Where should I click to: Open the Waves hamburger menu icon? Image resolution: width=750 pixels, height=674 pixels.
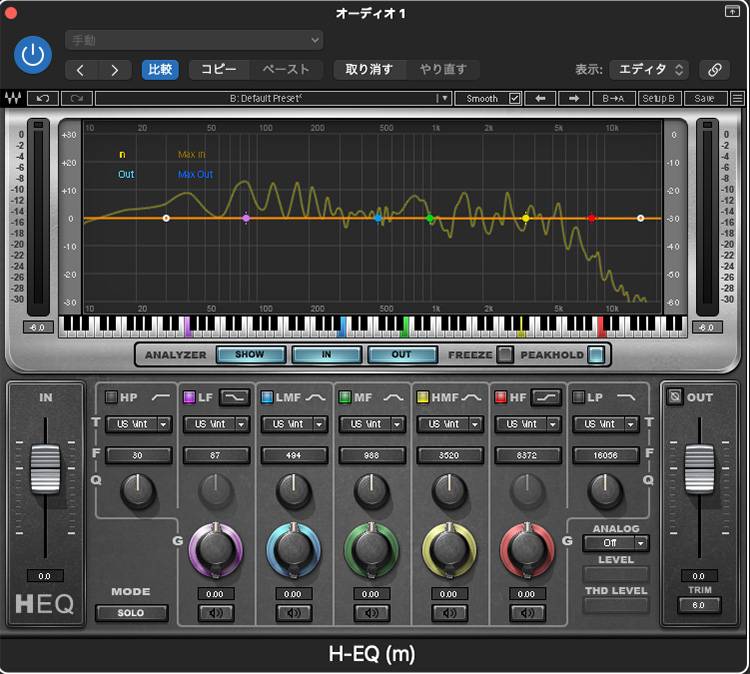coord(738,99)
